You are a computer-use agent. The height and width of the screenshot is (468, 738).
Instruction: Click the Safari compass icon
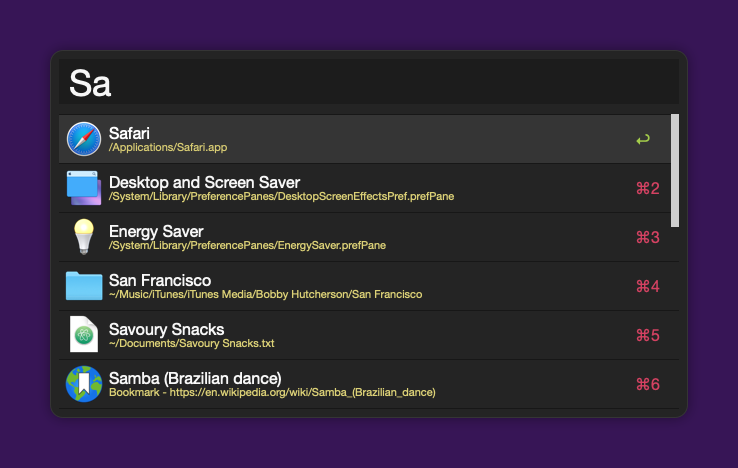tap(84, 139)
